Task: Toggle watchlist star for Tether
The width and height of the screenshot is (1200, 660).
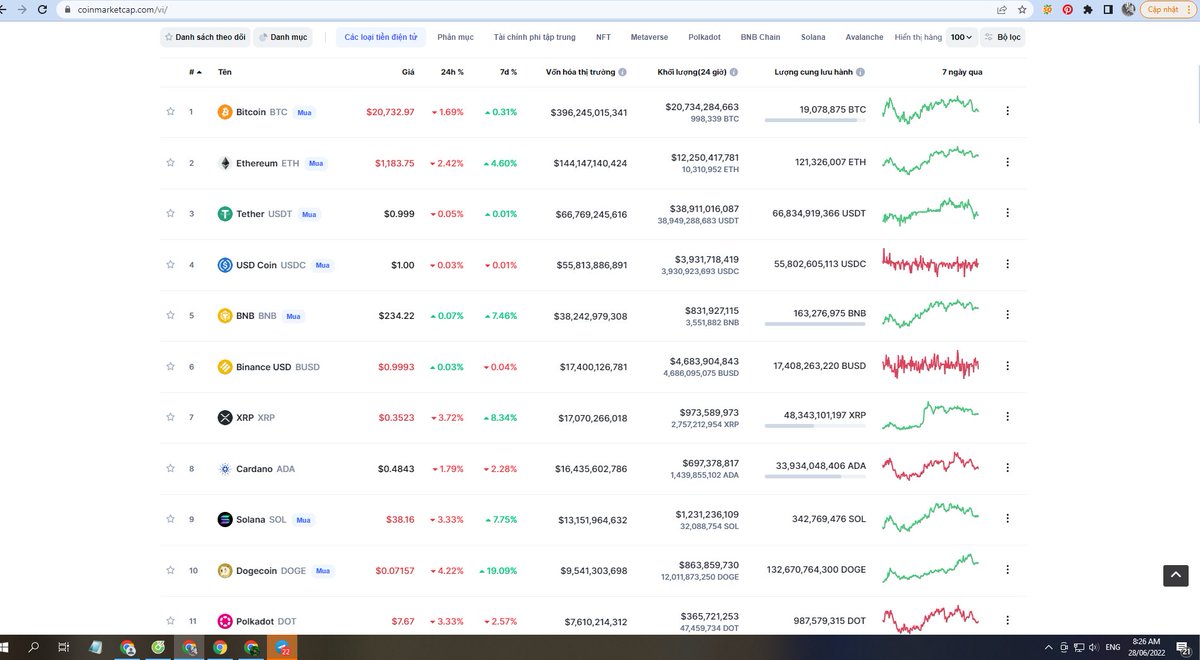Action: pyautogui.click(x=171, y=213)
